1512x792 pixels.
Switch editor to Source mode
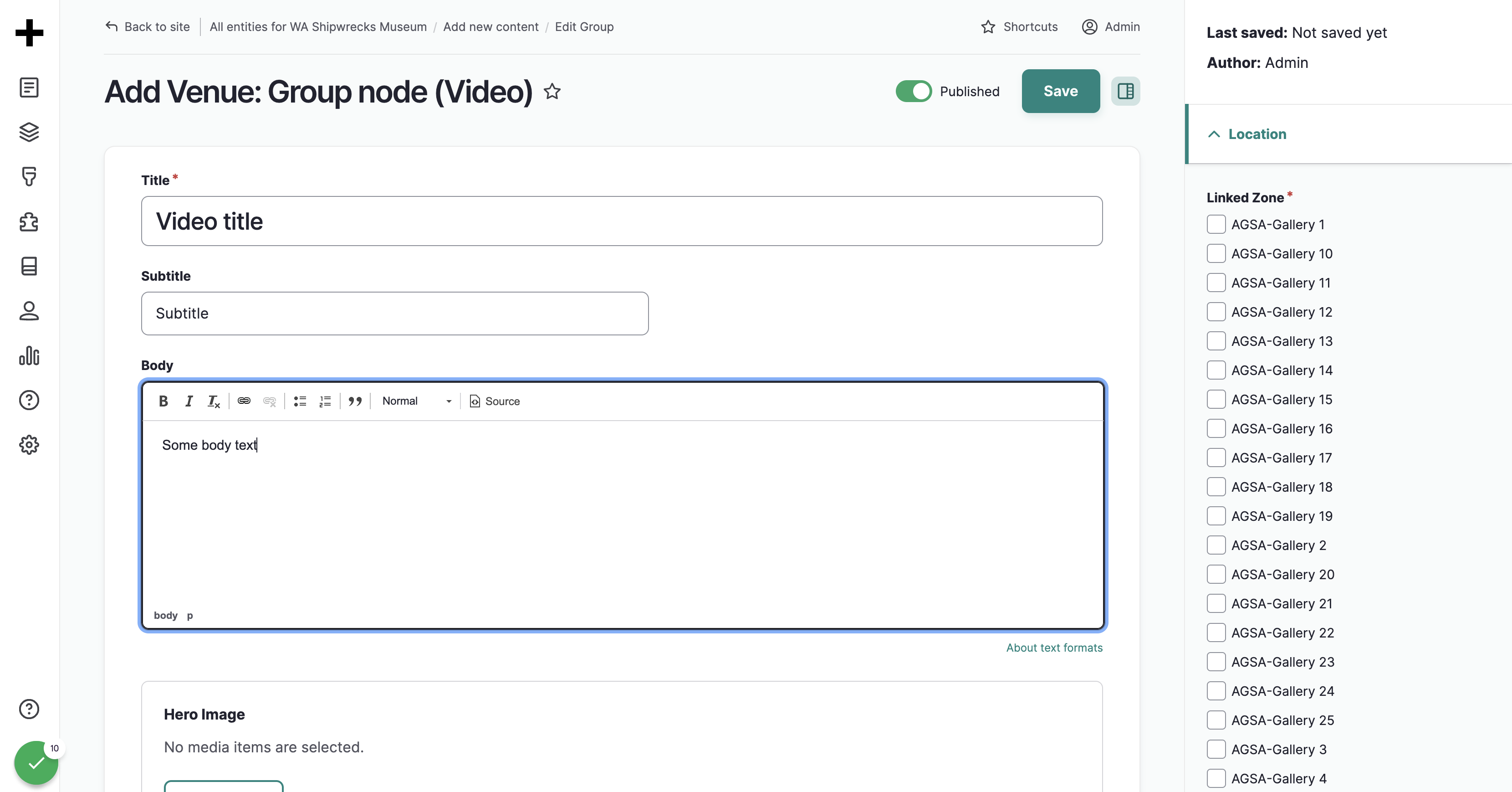click(495, 401)
